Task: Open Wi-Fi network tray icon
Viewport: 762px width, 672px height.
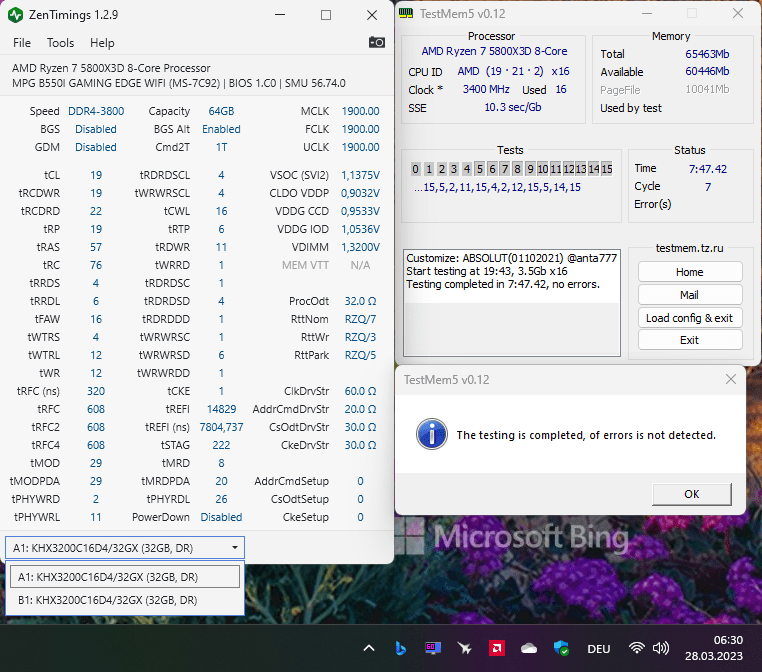Action: [x=636, y=648]
